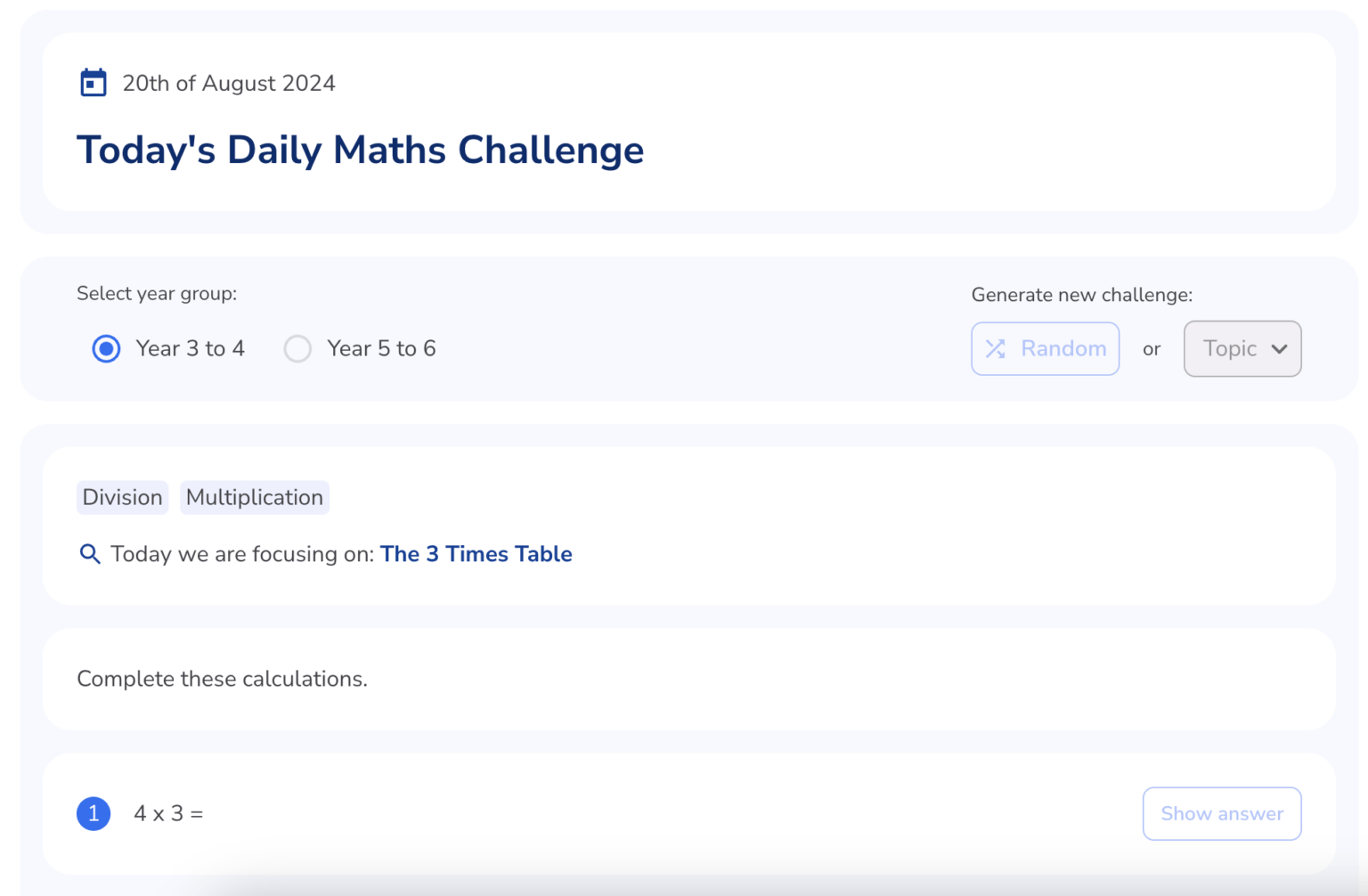Show the answer for question 1
Viewport: 1368px width, 896px height.
pyautogui.click(x=1222, y=813)
